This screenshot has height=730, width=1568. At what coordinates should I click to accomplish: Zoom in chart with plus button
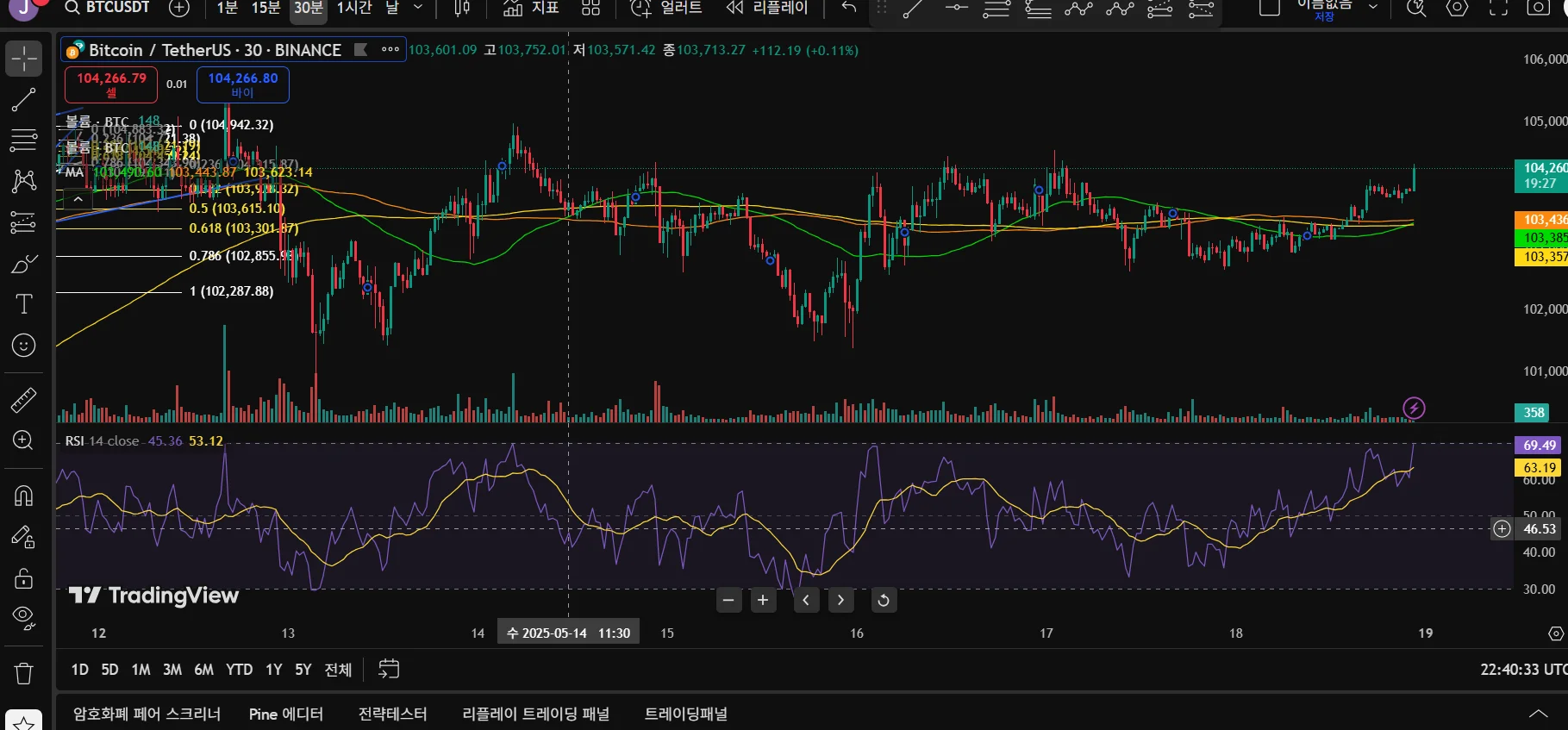763,600
